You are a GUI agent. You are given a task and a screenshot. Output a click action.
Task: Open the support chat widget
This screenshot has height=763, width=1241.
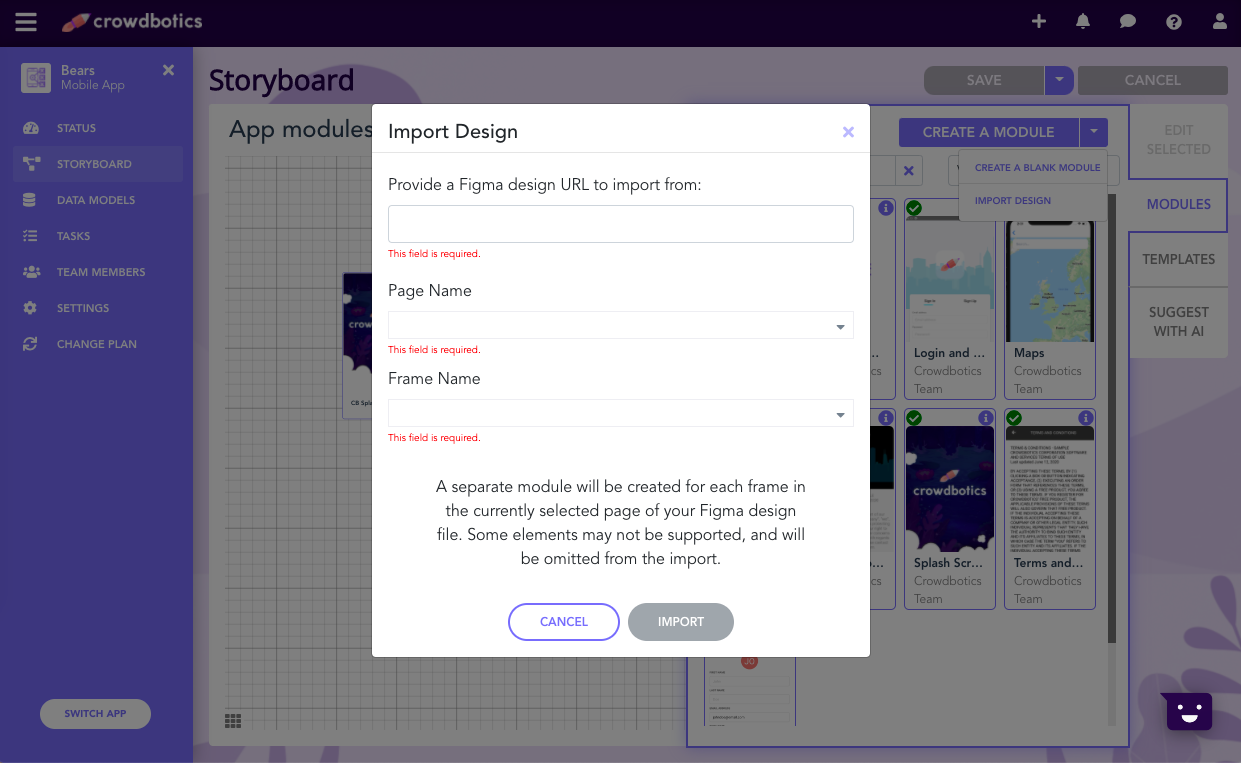tap(1188, 711)
